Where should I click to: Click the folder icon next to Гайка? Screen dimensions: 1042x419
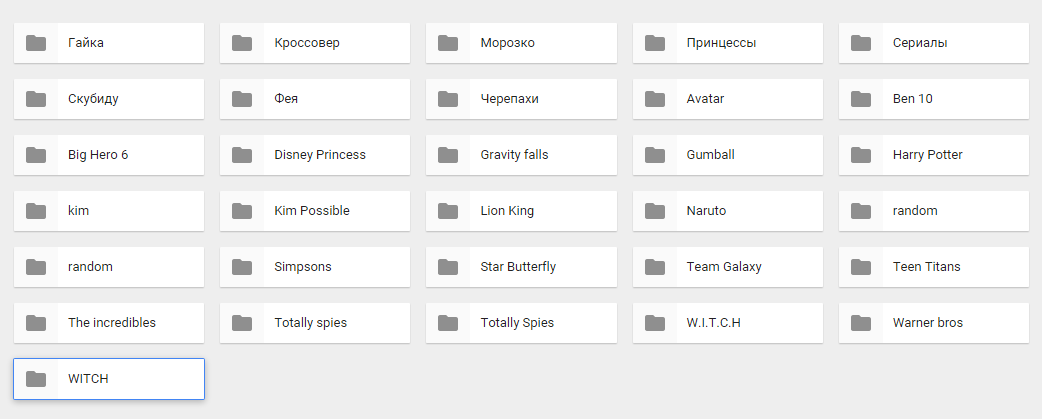(x=36, y=43)
